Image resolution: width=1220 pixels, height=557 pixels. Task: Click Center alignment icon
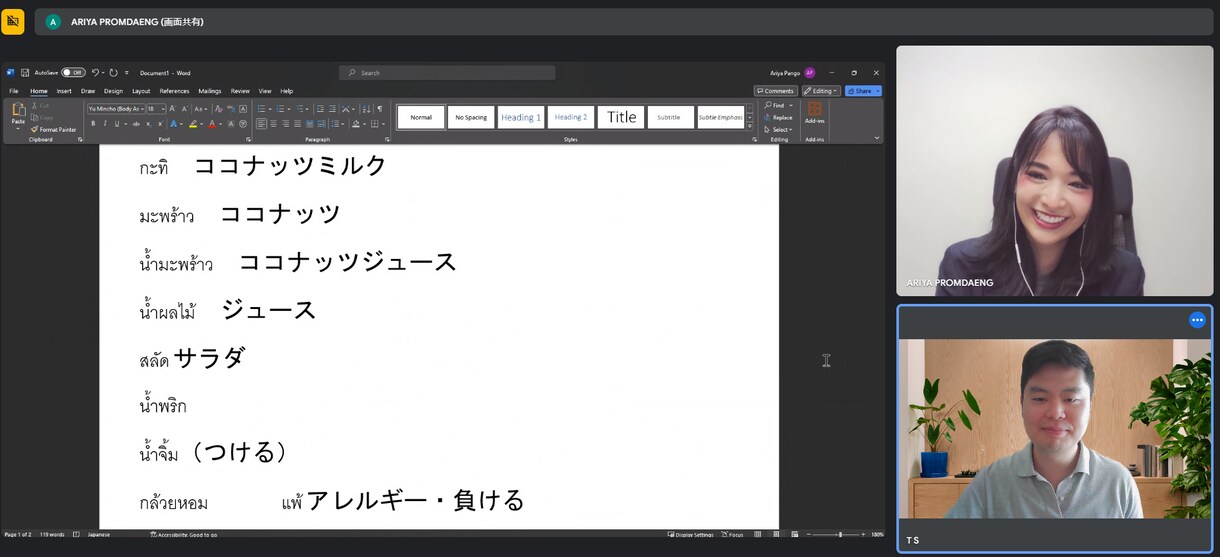tap(274, 124)
